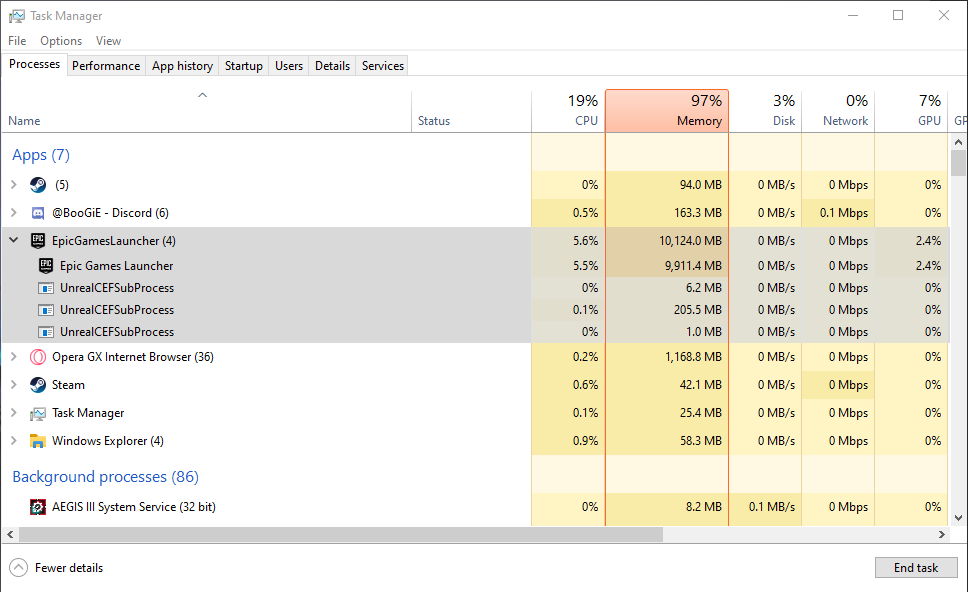Click the Opera GX Internet Browser icon
Screen dimensions: 968x592
(x=38, y=357)
